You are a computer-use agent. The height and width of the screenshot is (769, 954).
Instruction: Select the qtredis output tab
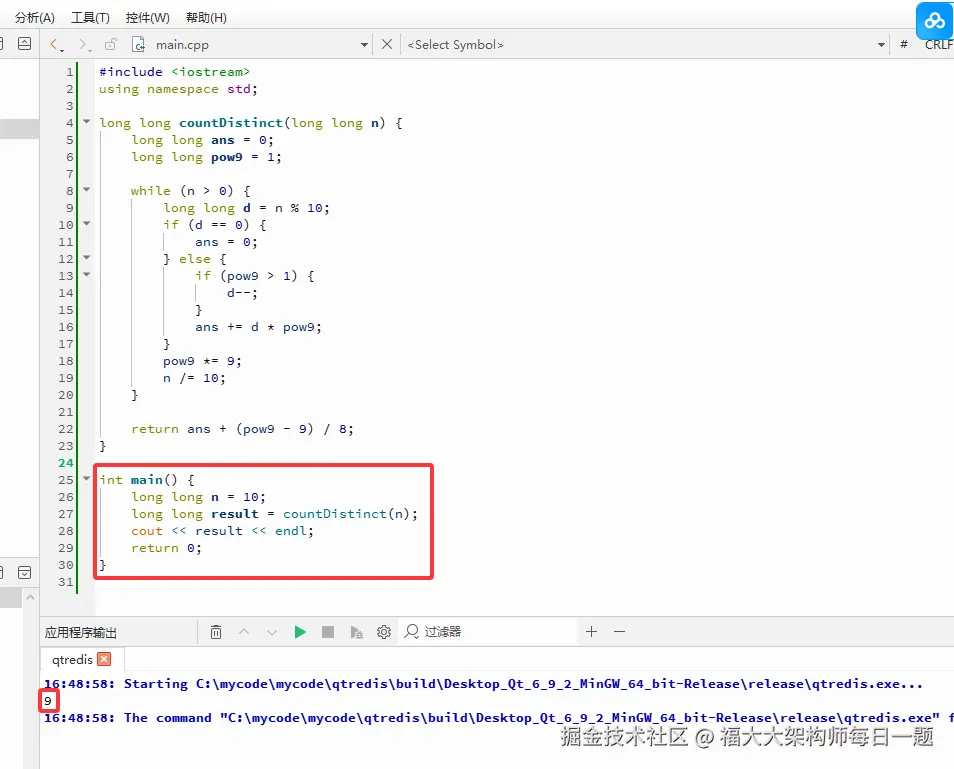72,659
